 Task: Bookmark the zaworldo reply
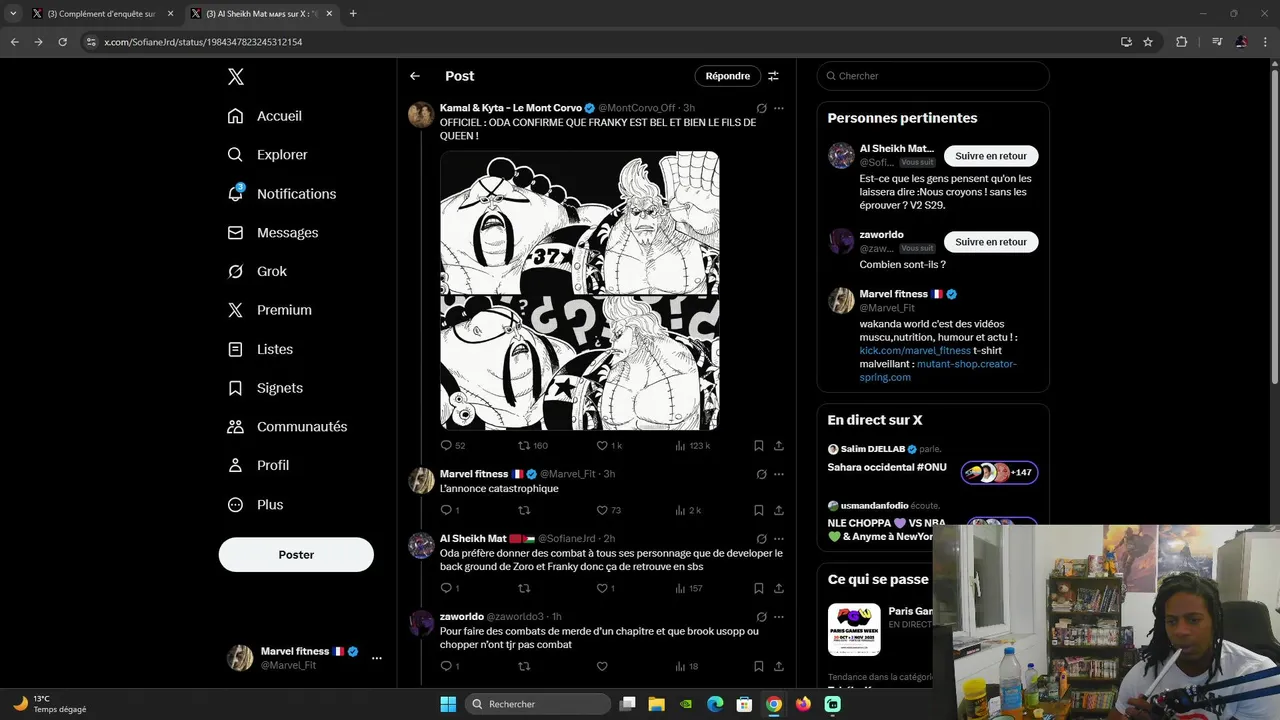coord(759,666)
